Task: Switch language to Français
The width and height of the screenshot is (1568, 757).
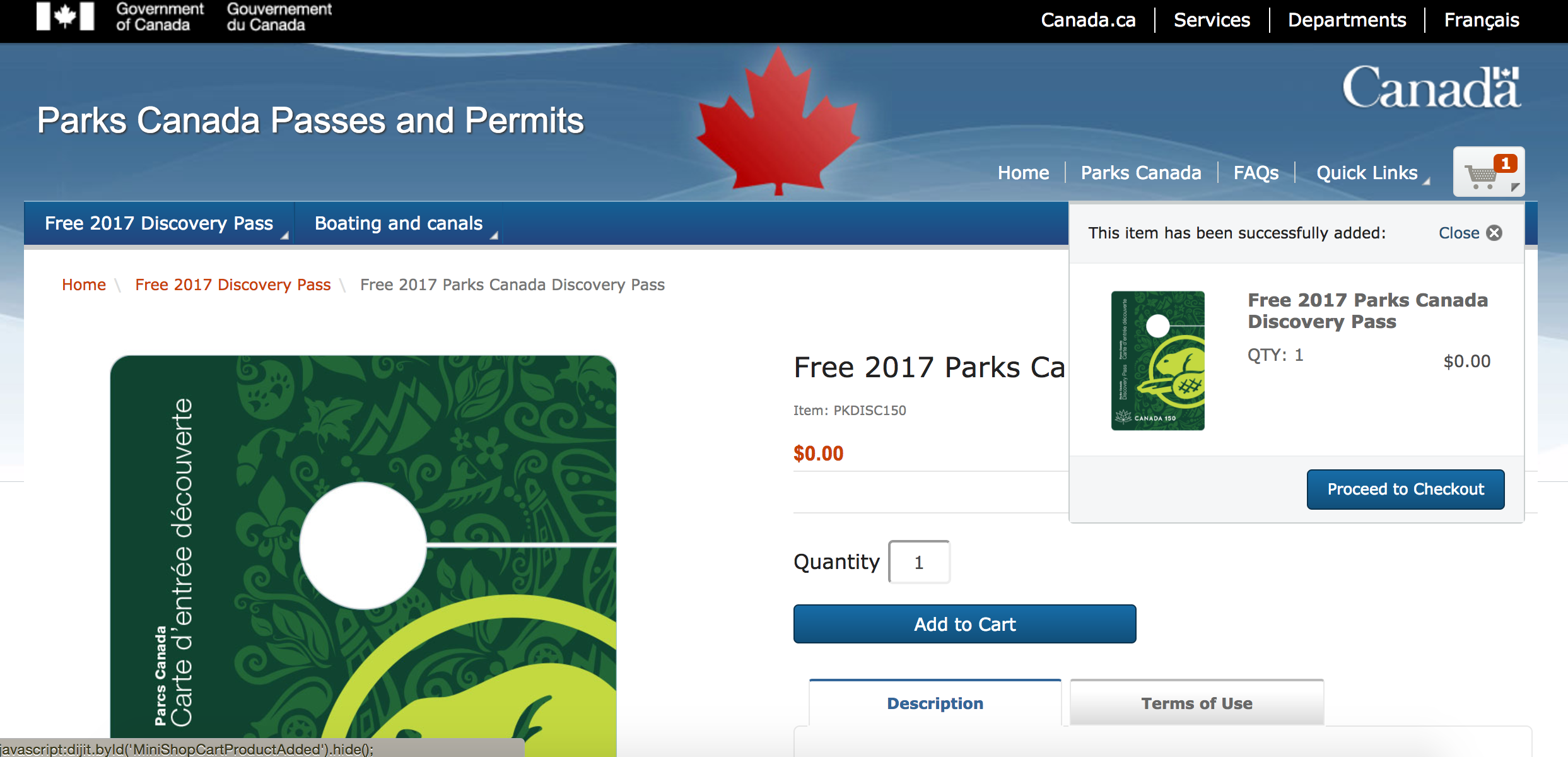Action: (1481, 20)
